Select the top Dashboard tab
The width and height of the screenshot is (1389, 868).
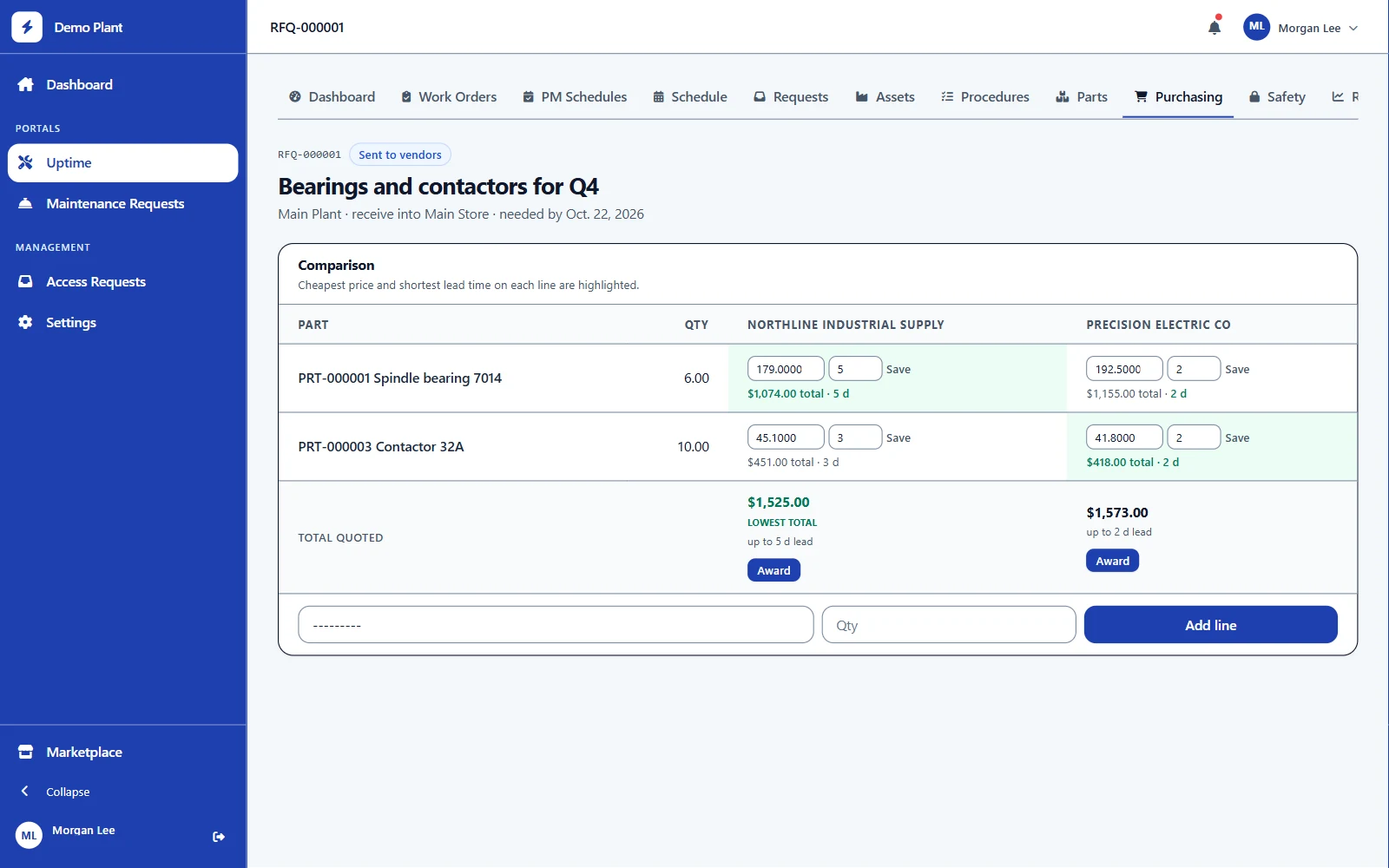click(x=332, y=96)
